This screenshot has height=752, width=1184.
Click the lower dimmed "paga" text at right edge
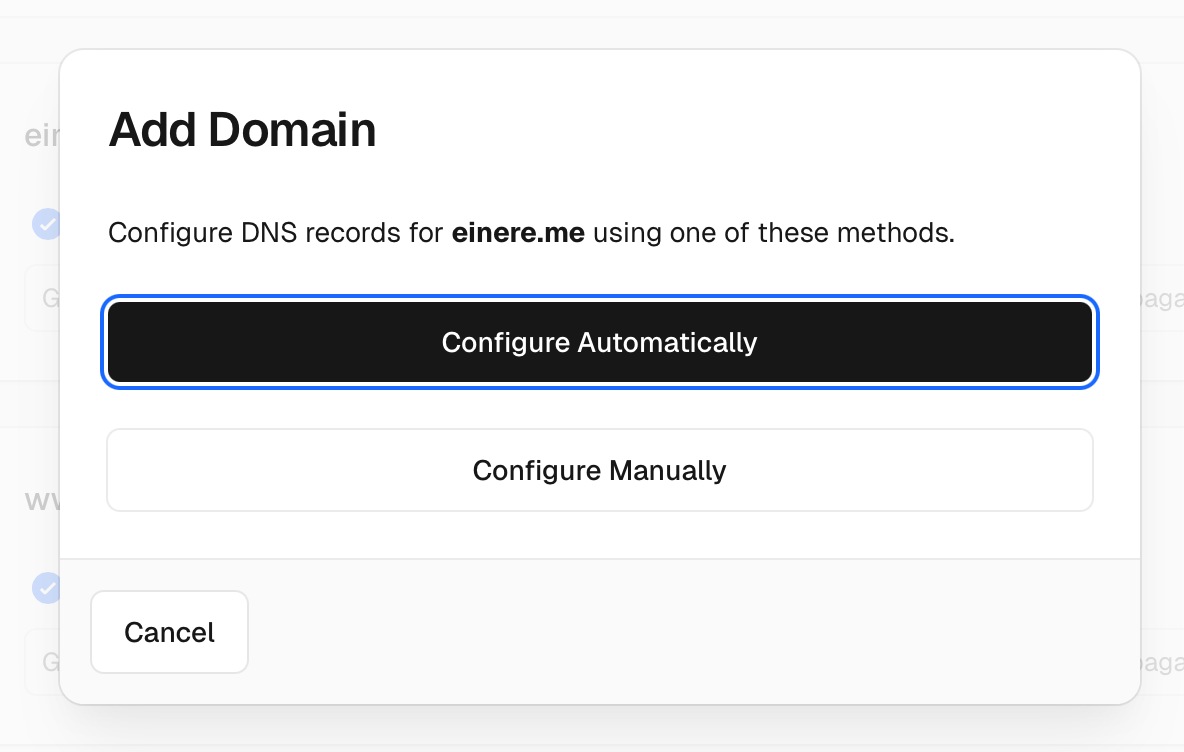tap(1161, 662)
